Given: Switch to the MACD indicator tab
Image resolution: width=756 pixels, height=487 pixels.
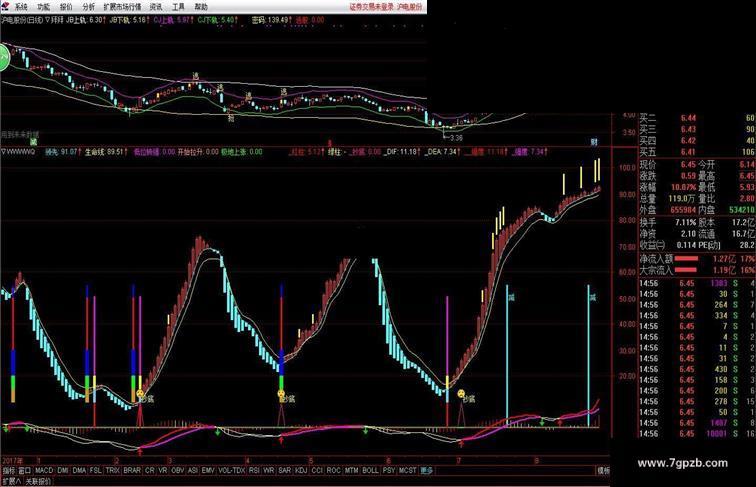Looking at the screenshot, I should (44, 470).
